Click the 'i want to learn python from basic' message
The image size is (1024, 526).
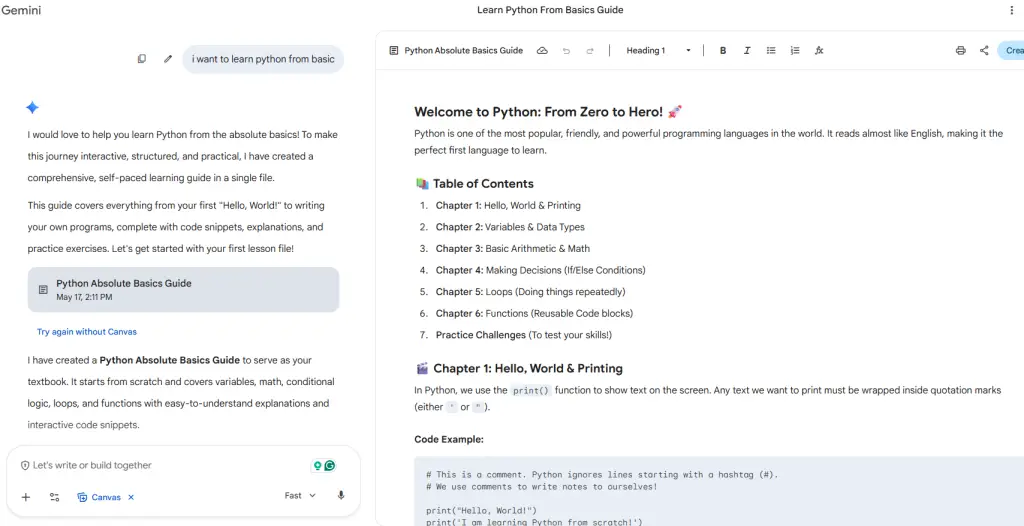(263, 59)
